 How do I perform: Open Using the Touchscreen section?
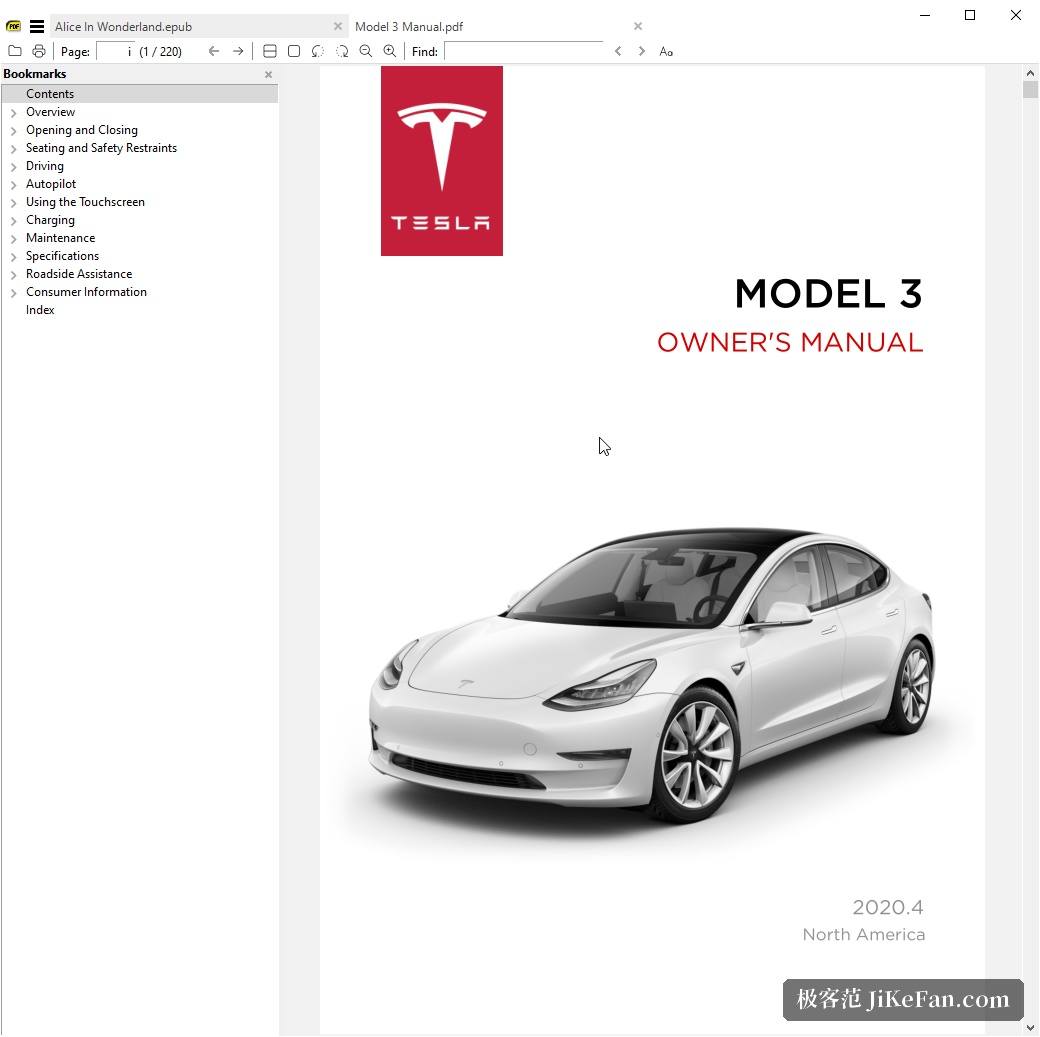click(85, 202)
